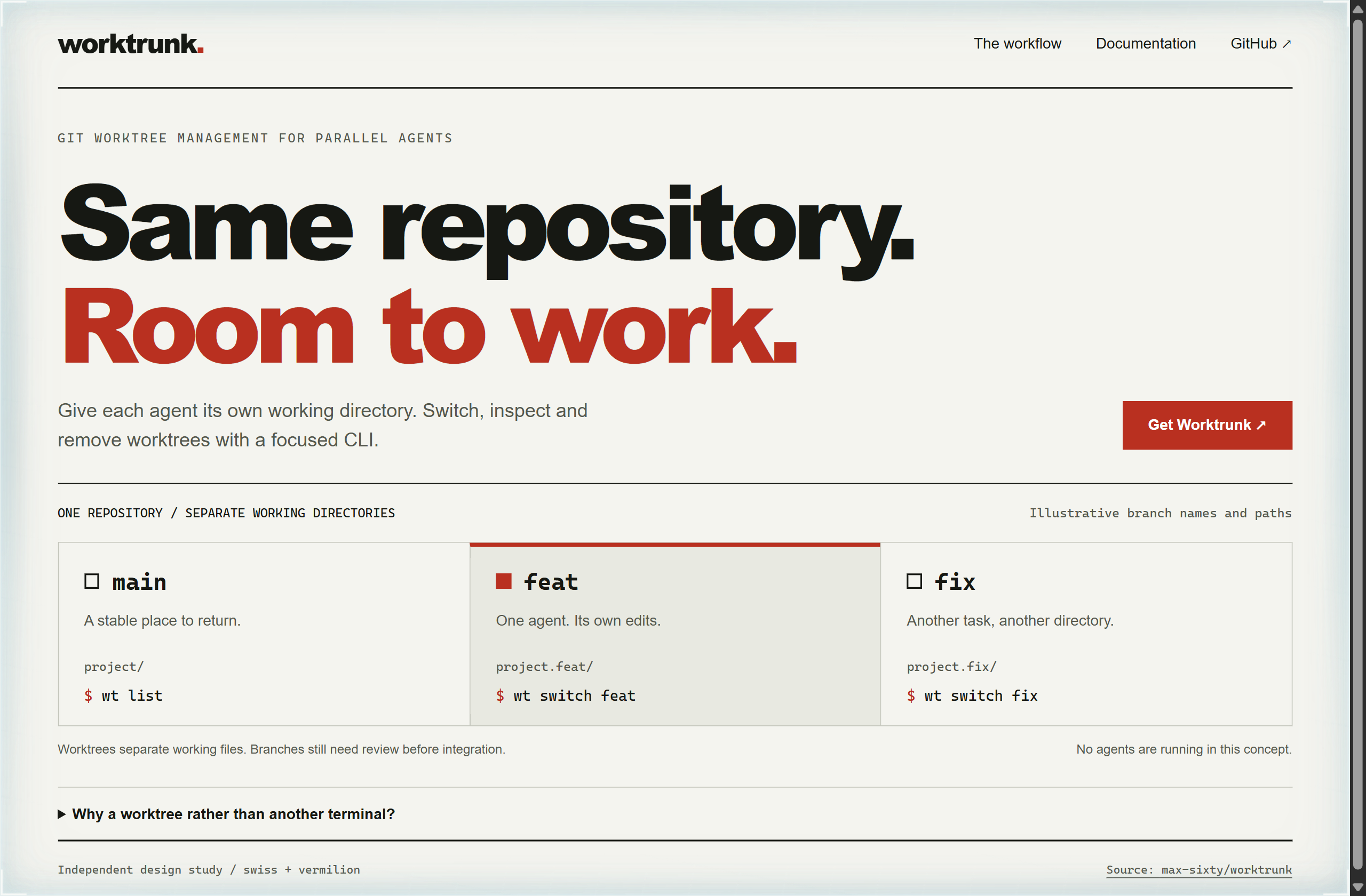
Task: Click the 'project.fix/' path text
Action: 951,667
